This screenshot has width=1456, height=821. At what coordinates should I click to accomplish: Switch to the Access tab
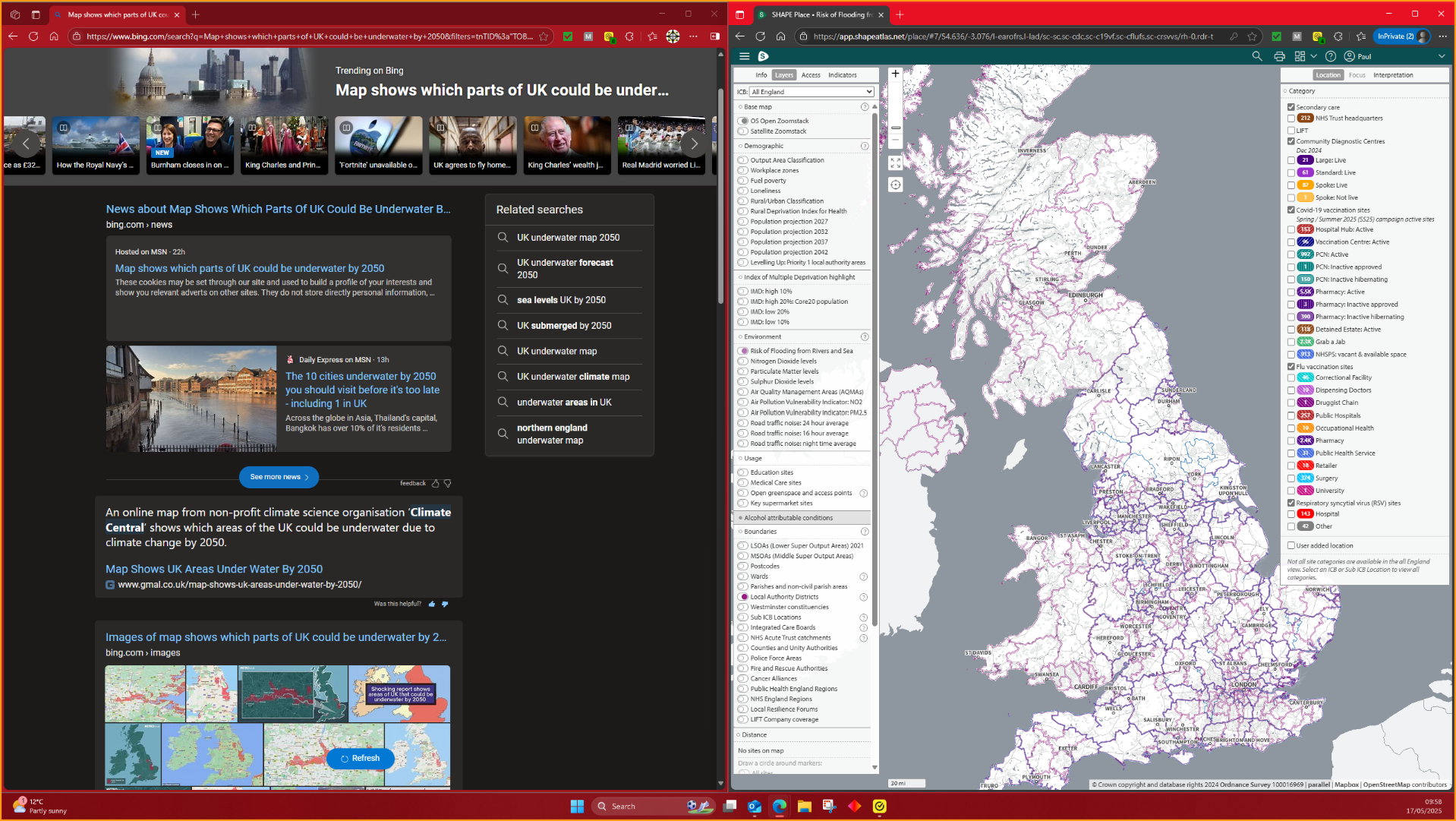[811, 75]
